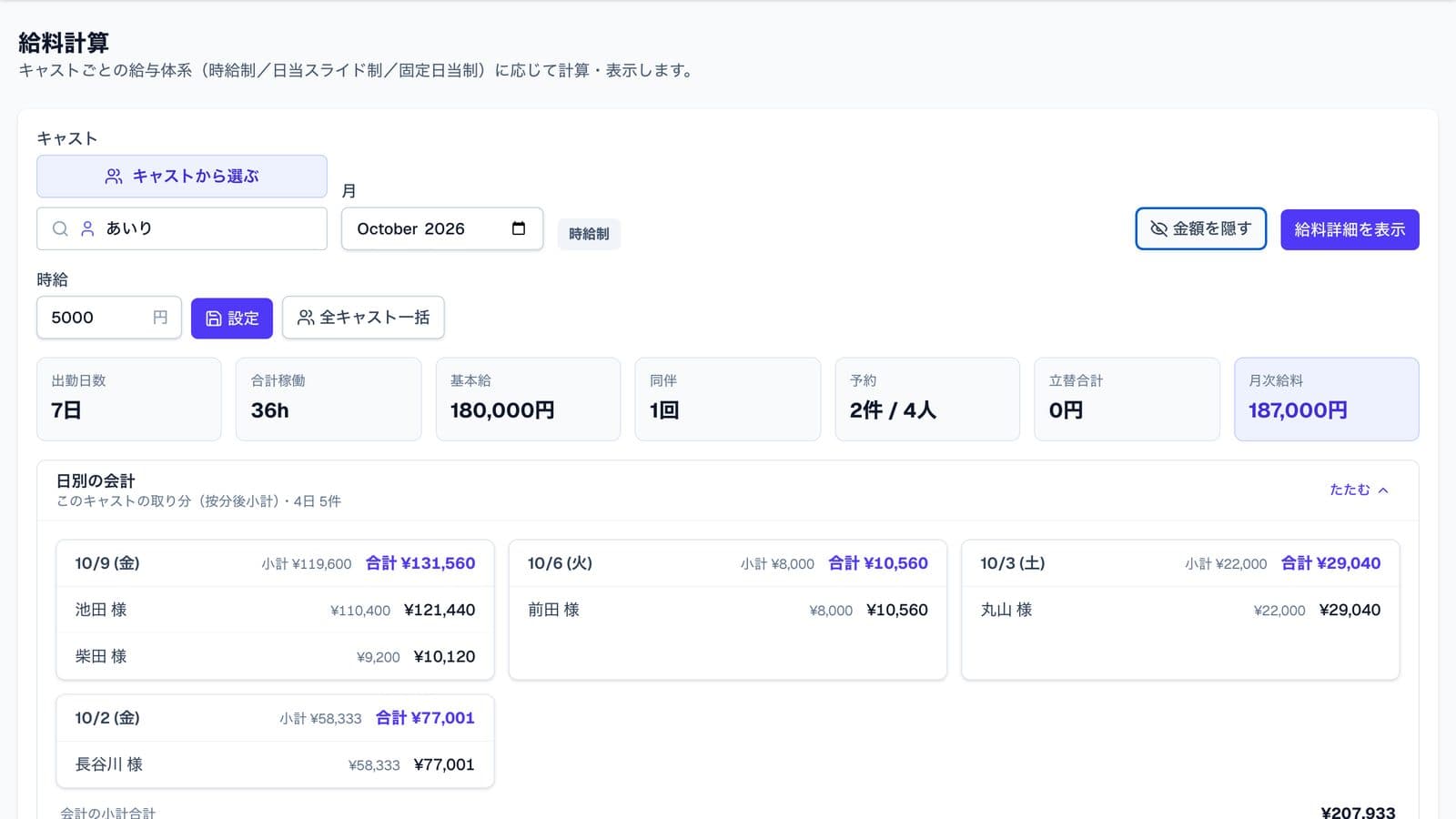Open the October 2026 month picker
Screen dimensions: 1456x819
pyautogui.click(x=442, y=228)
